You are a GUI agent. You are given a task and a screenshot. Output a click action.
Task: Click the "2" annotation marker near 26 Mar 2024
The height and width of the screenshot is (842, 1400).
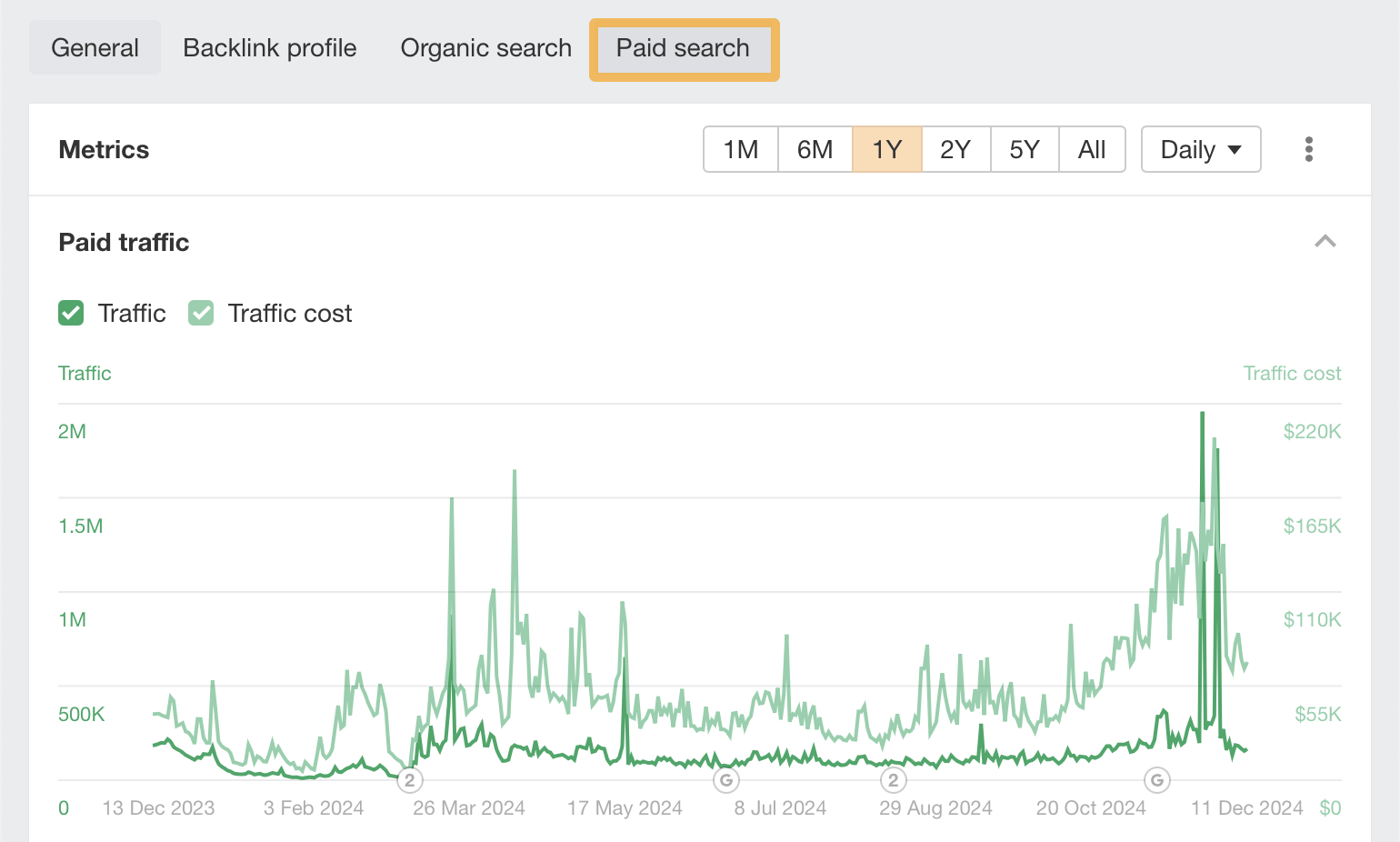click(x=409, y=780)
